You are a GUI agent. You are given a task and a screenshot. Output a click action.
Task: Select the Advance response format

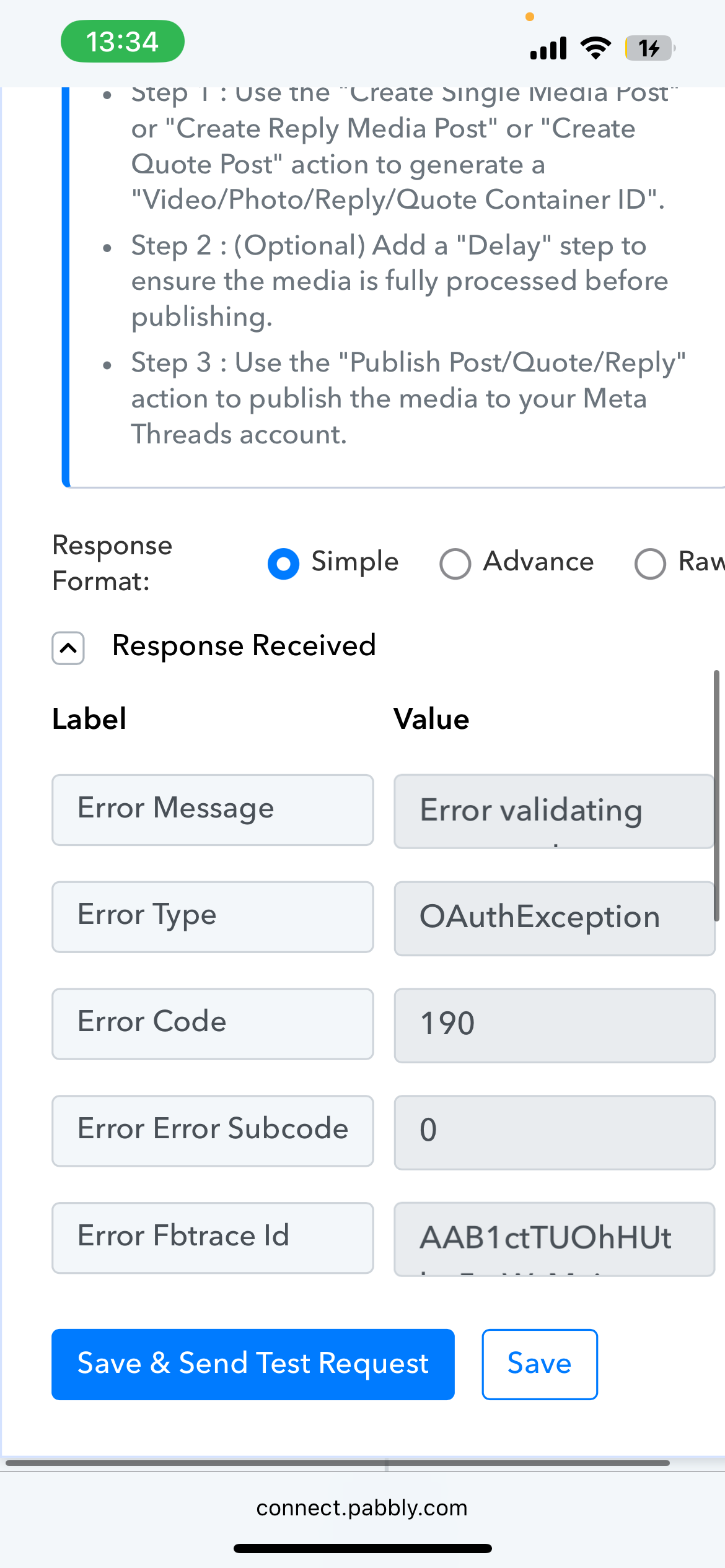pyautogui.click(x=455, y=564)
